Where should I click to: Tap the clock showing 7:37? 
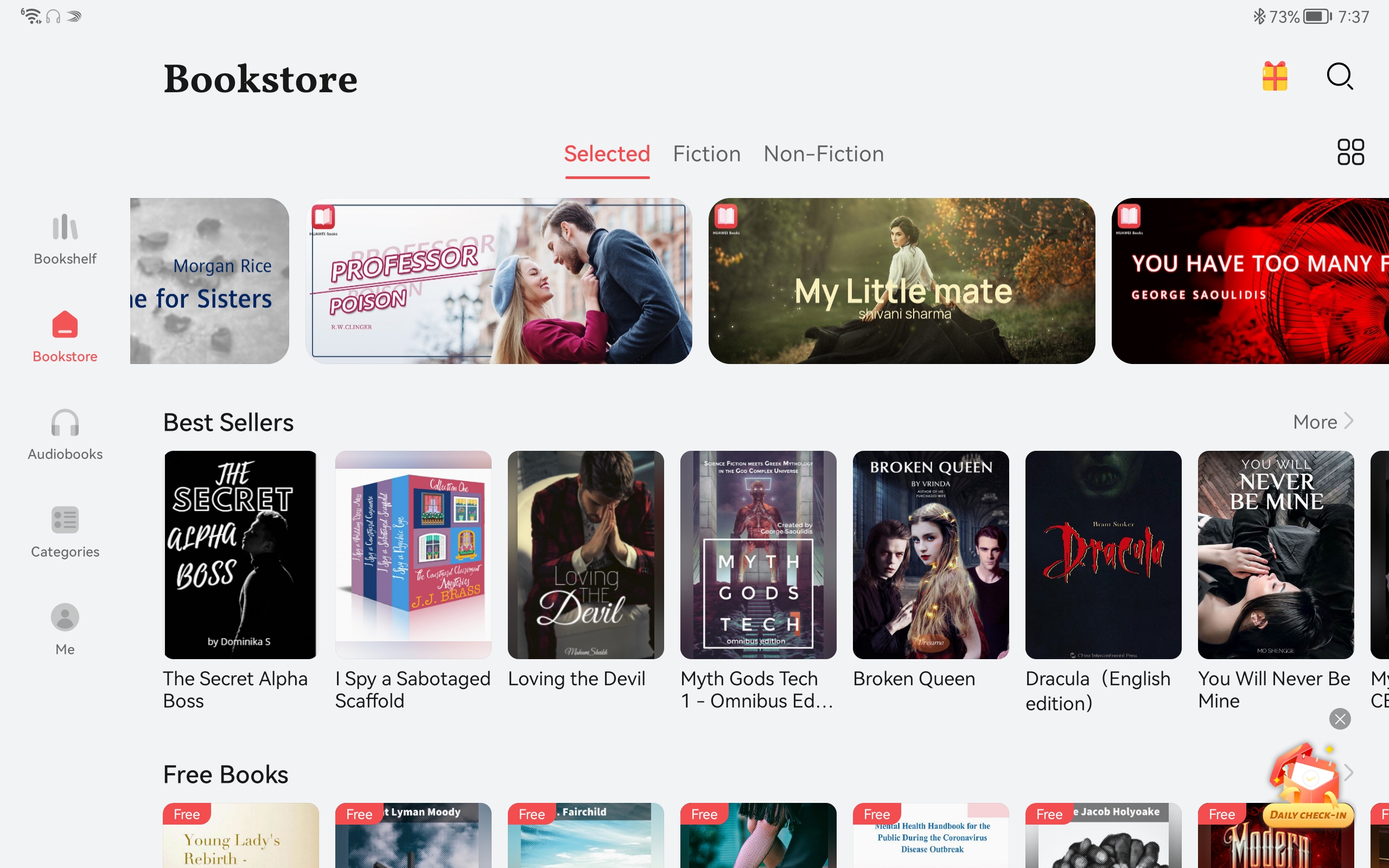tap(1353, 17)
